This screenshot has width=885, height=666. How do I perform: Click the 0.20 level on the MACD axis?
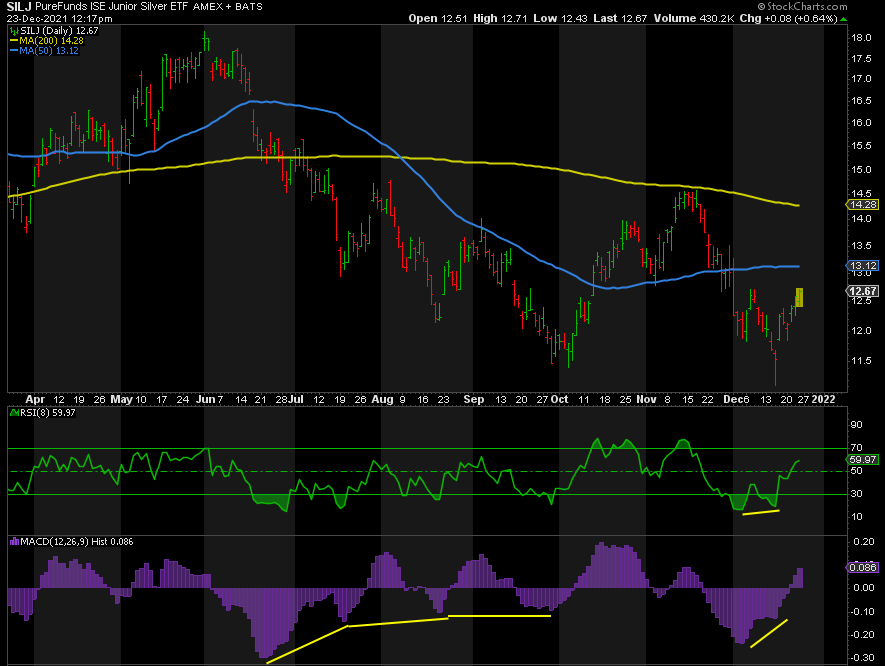[x=864, y=542]
